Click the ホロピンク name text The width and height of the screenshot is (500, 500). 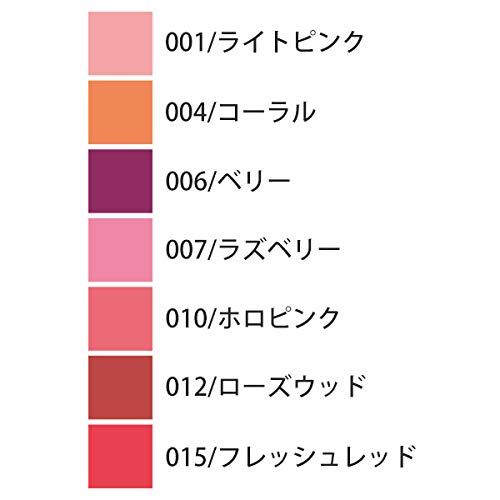point(279,318)
